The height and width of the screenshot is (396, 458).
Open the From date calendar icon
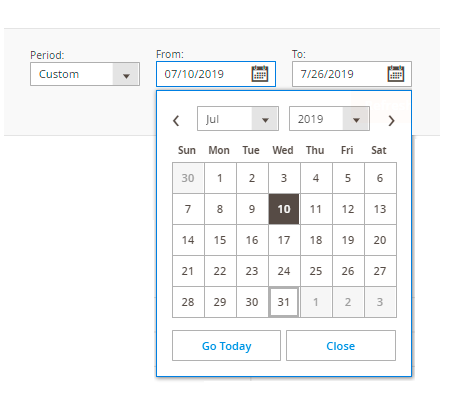tap(260, 74)
